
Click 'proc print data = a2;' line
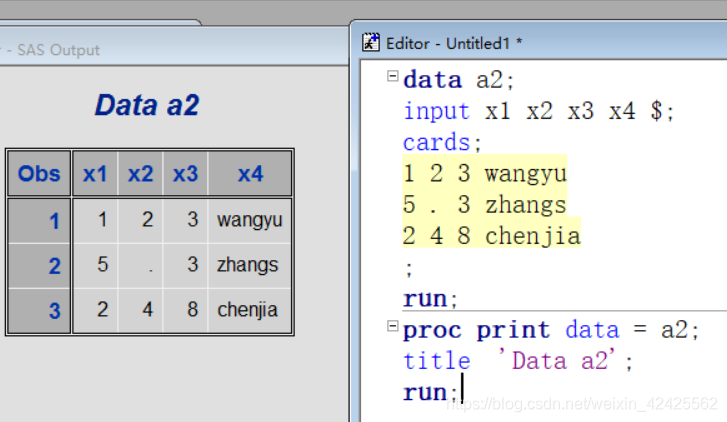click(x=551, y=330)
